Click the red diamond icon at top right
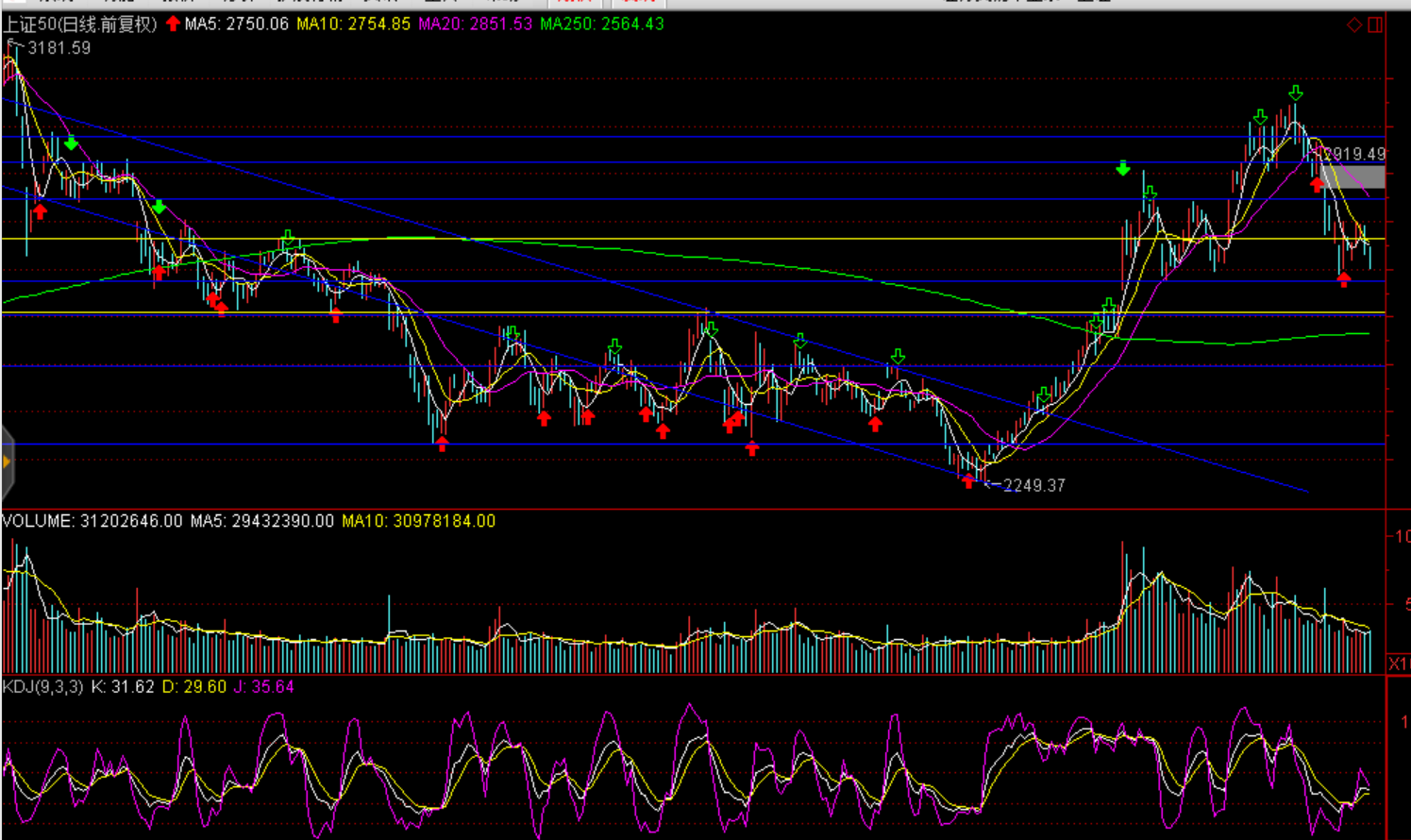1411x840 pixels. [1354, 25]
